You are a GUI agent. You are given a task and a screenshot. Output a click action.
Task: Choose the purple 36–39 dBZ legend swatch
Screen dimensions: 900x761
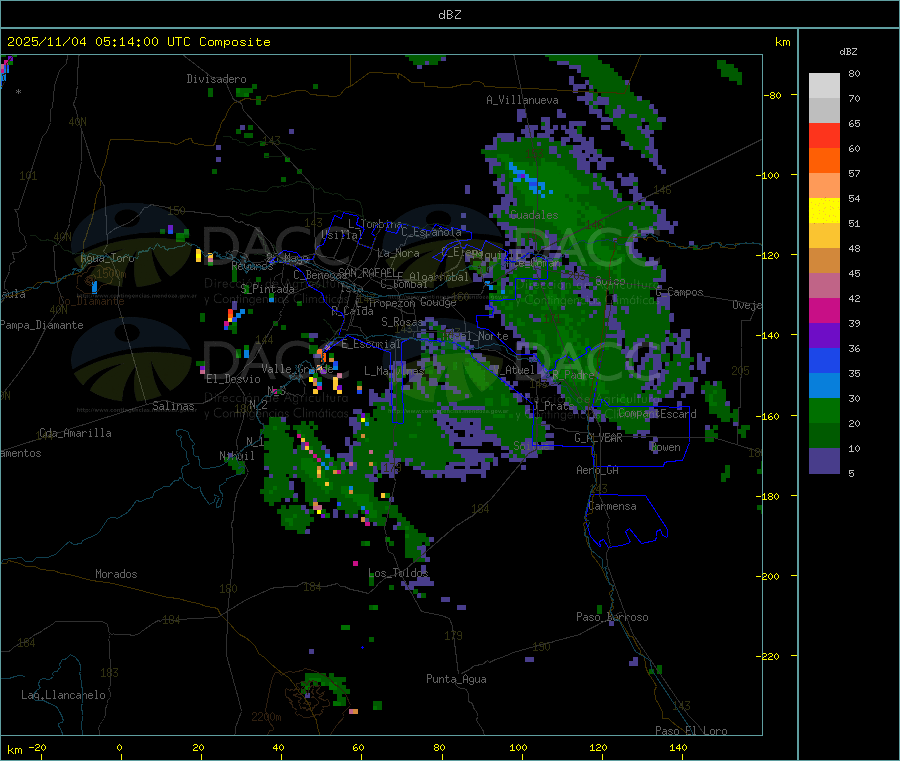coord(824,336)
